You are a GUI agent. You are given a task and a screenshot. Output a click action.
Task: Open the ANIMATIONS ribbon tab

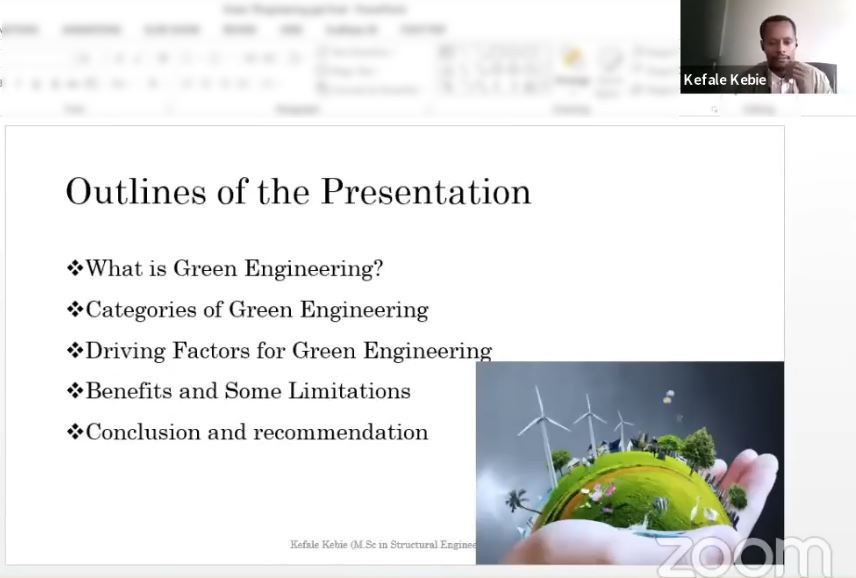[x=91, y=29]
